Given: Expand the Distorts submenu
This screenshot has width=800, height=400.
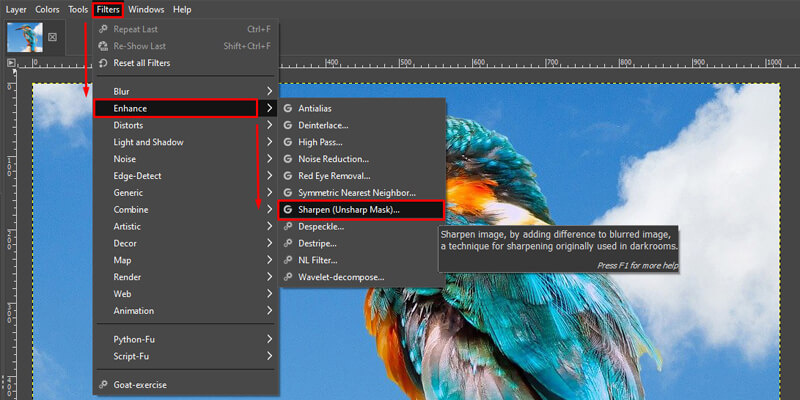Looking at the screenshot, I should click(186, 125).
